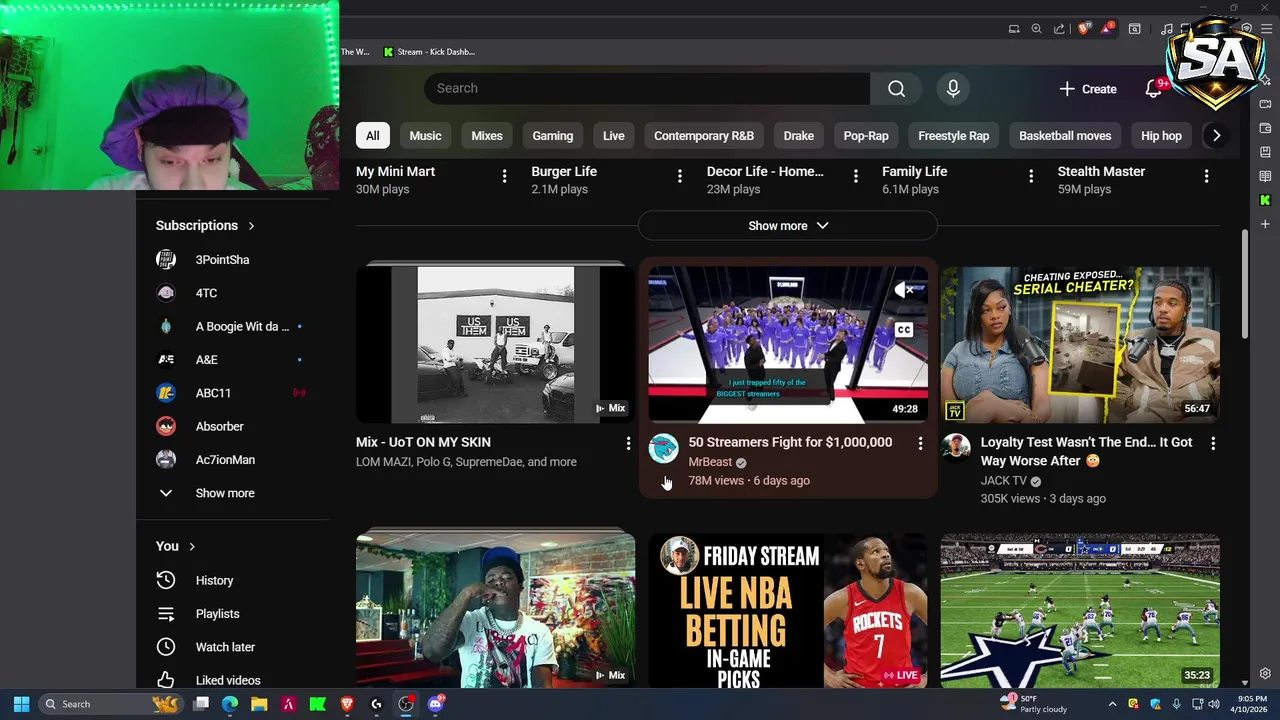Open Kick icon in browser side panel
1280x720 pixels.
pyautogui.click(x=1265, y=200)
